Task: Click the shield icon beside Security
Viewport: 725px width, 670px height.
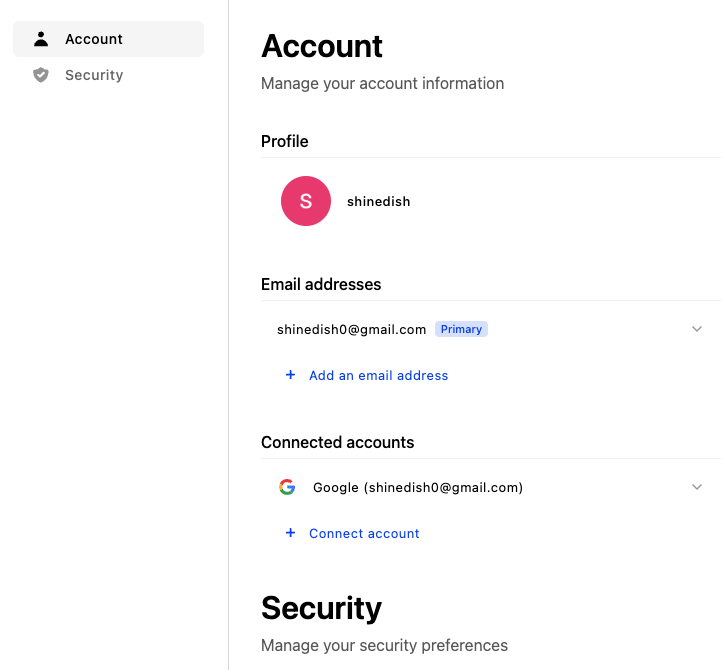Action: click(x=41, y=75)
